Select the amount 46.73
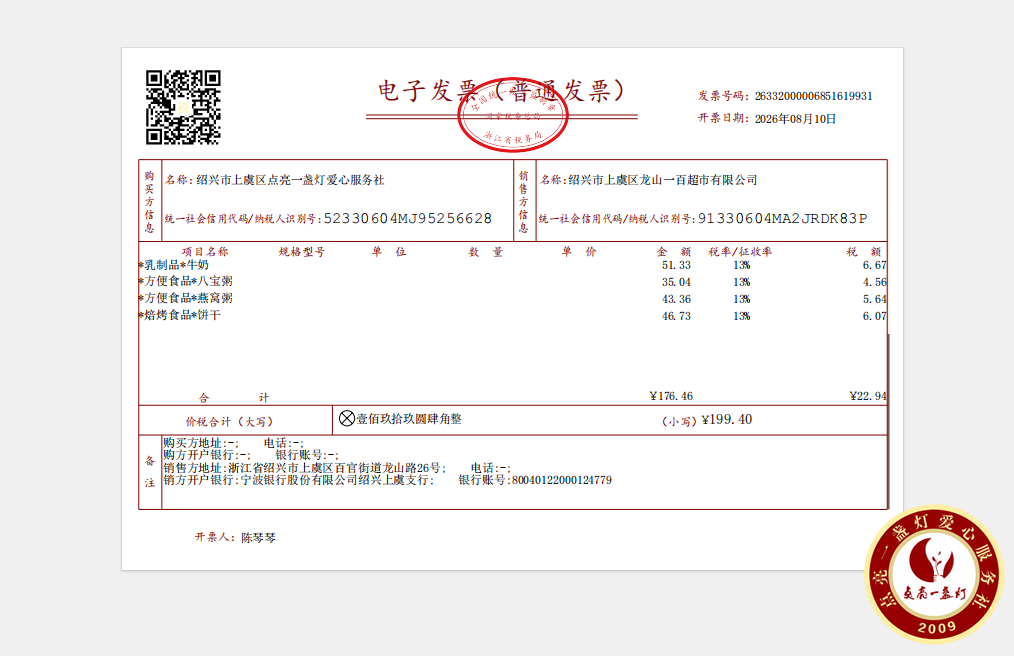 pos(676,316)
